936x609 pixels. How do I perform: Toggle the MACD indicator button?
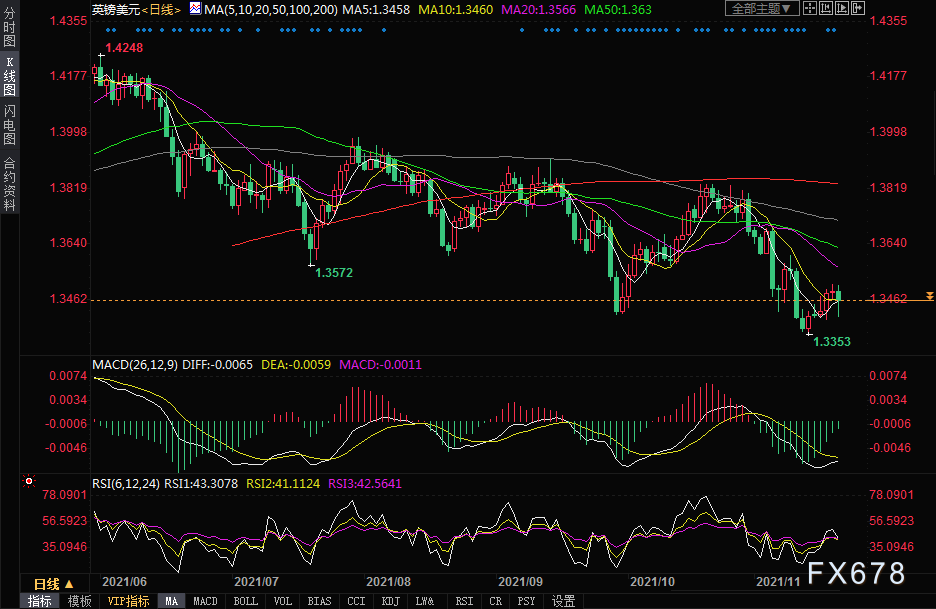[x=205, y=601]
